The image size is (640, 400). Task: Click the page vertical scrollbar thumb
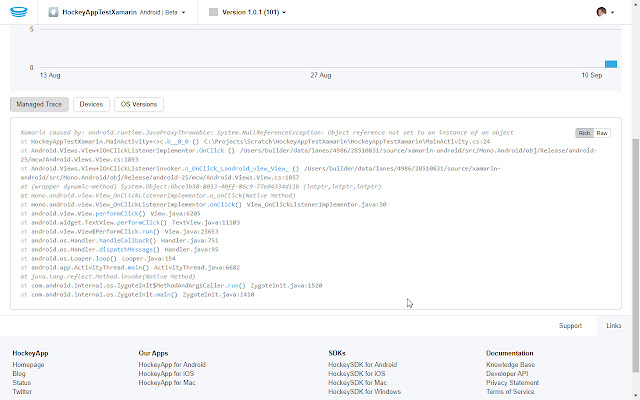point(636,255)
